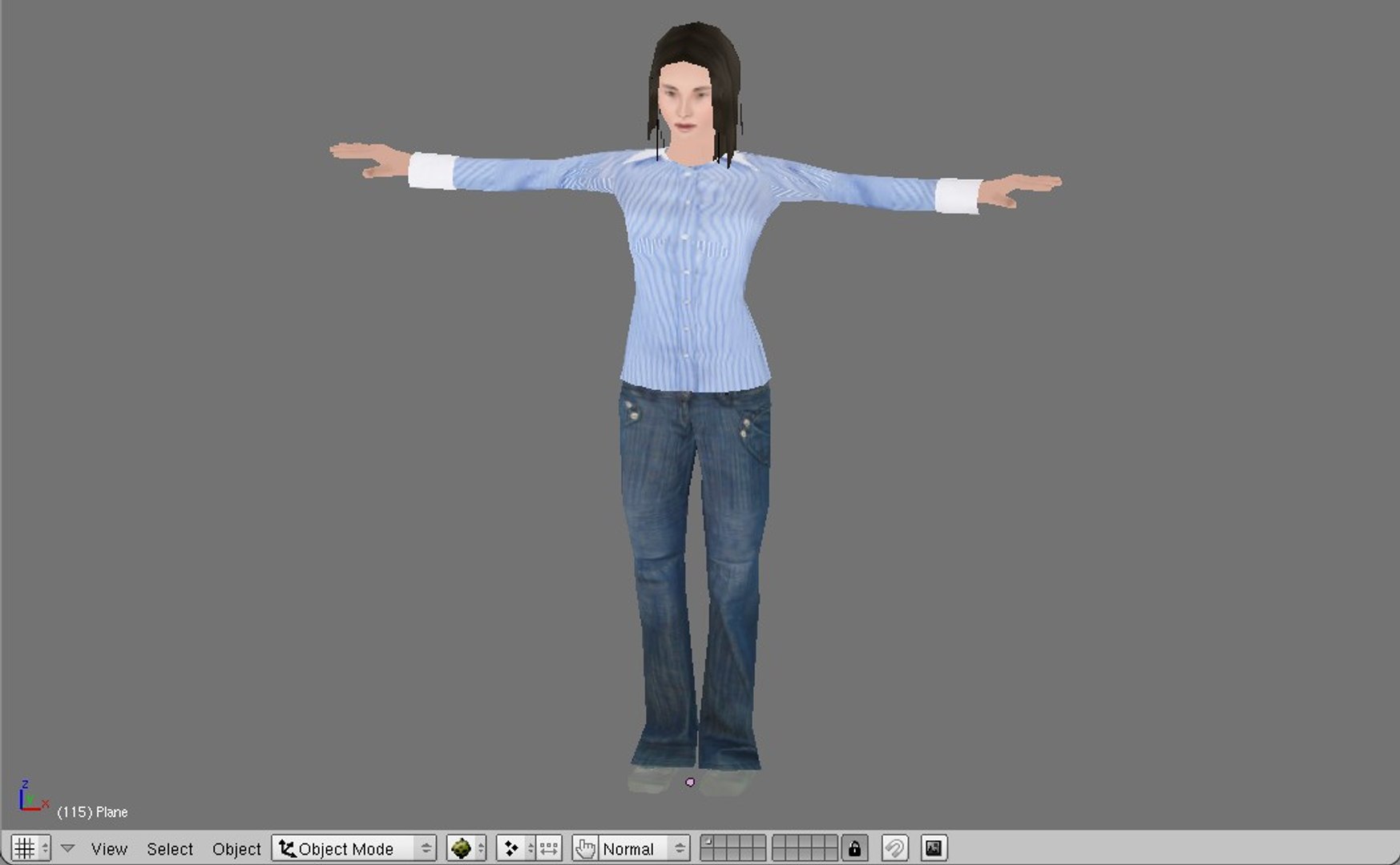The image size is (1400, 865).
Task: Open the Normal transform orientation dropdown
Action: tap(644, 848)
